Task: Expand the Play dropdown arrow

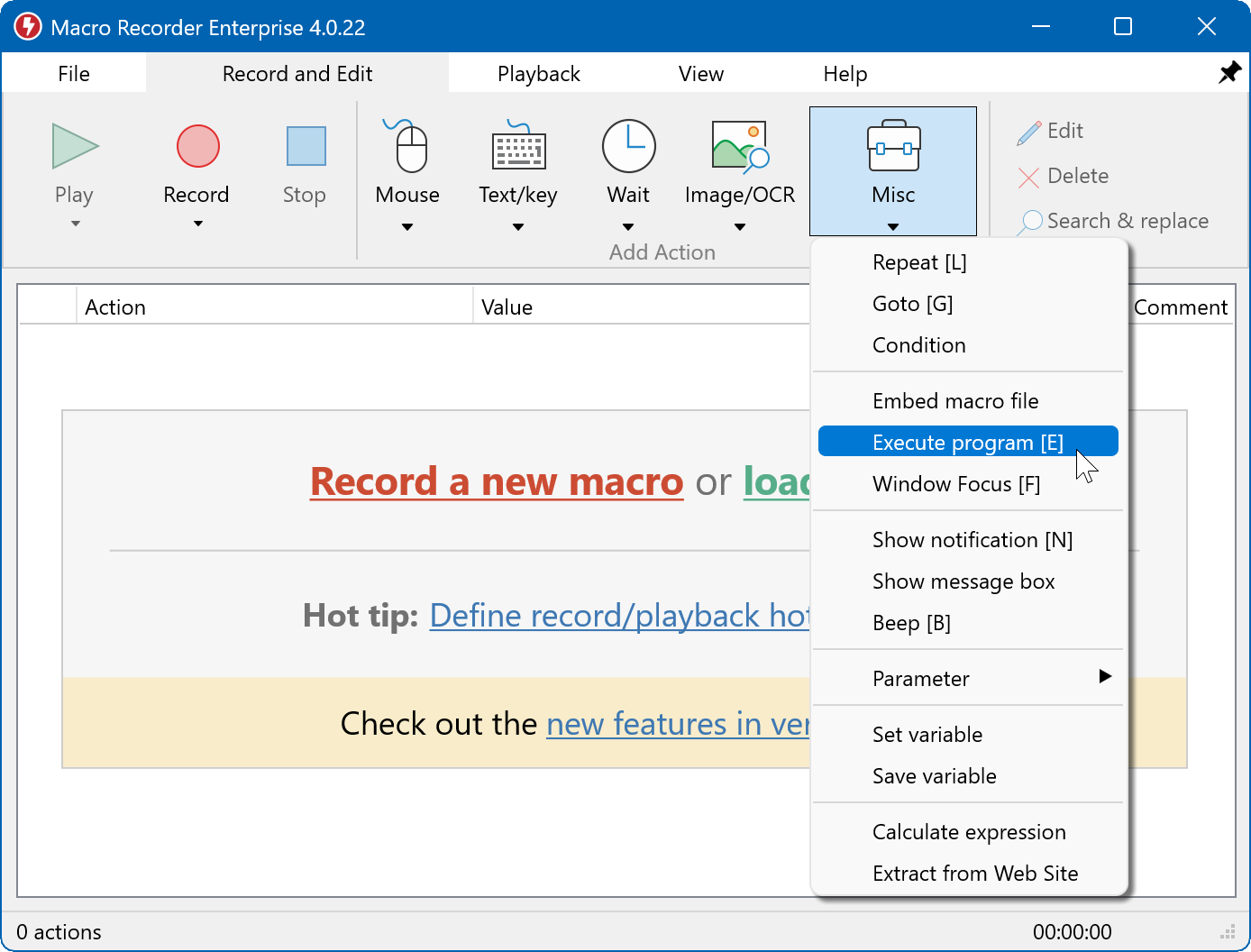Action: 75,223
